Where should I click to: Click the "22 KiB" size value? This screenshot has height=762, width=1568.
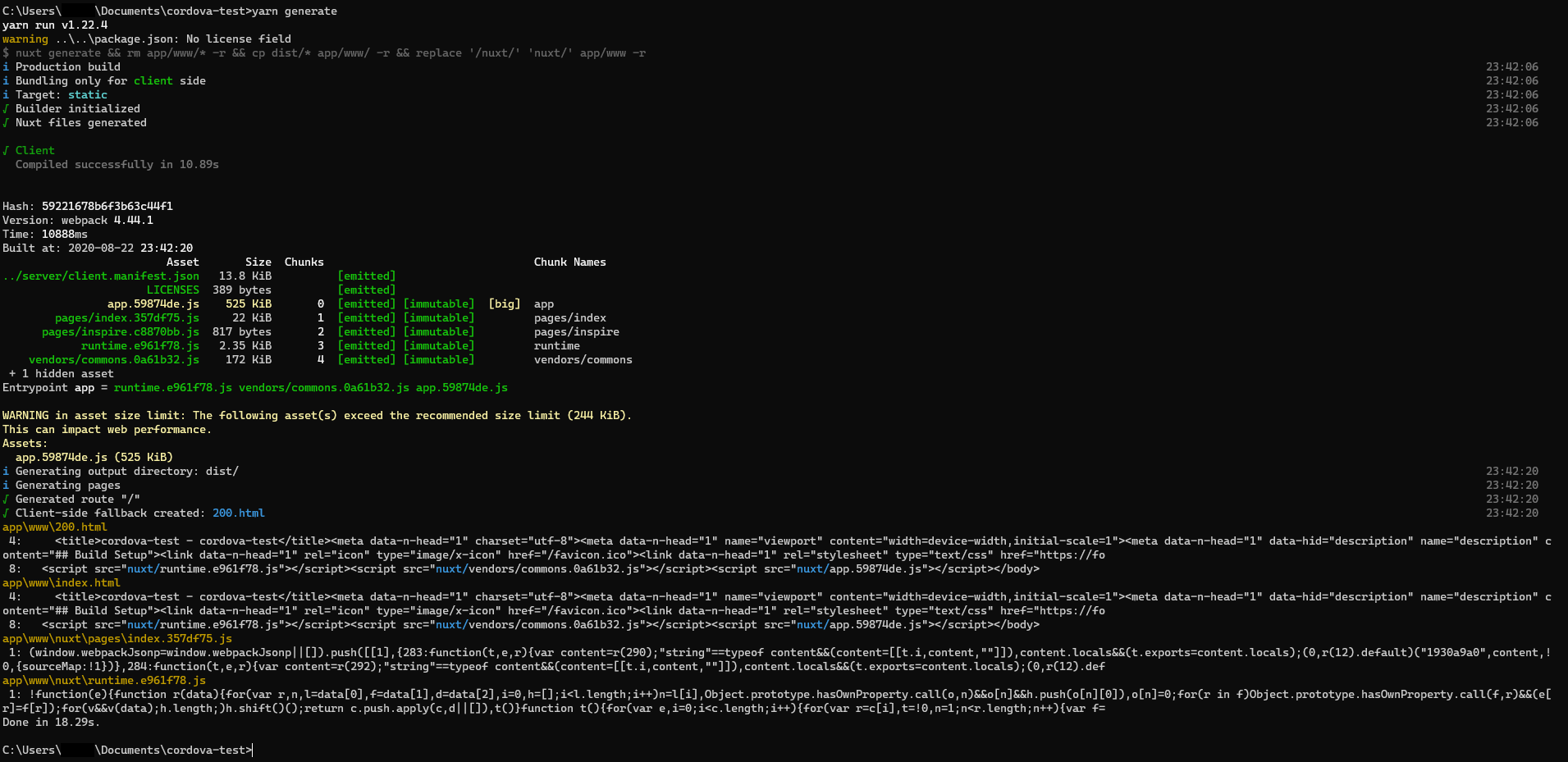click(252, 317)
